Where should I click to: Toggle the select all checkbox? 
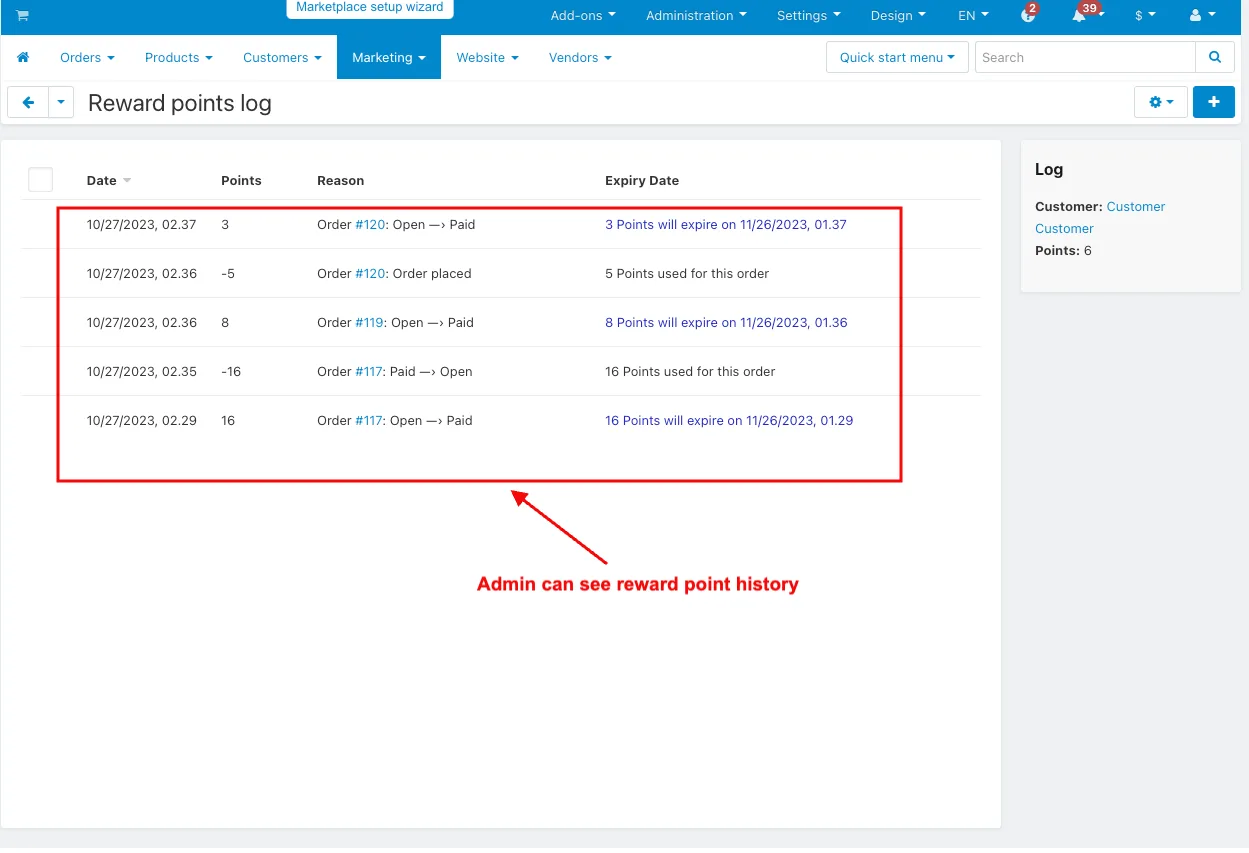[x=40, y=180]
